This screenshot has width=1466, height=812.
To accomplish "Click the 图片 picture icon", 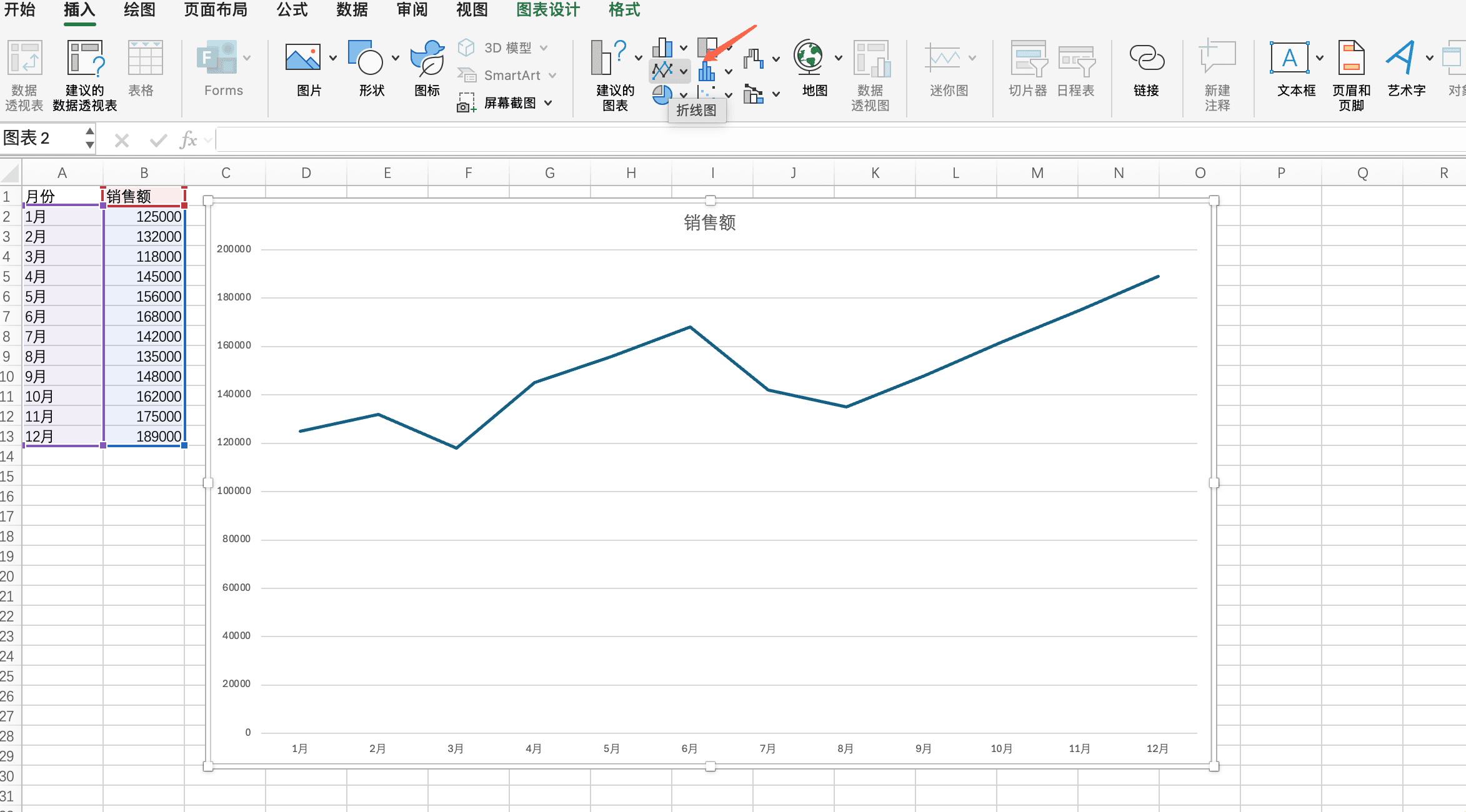I will tap(303, 58).
